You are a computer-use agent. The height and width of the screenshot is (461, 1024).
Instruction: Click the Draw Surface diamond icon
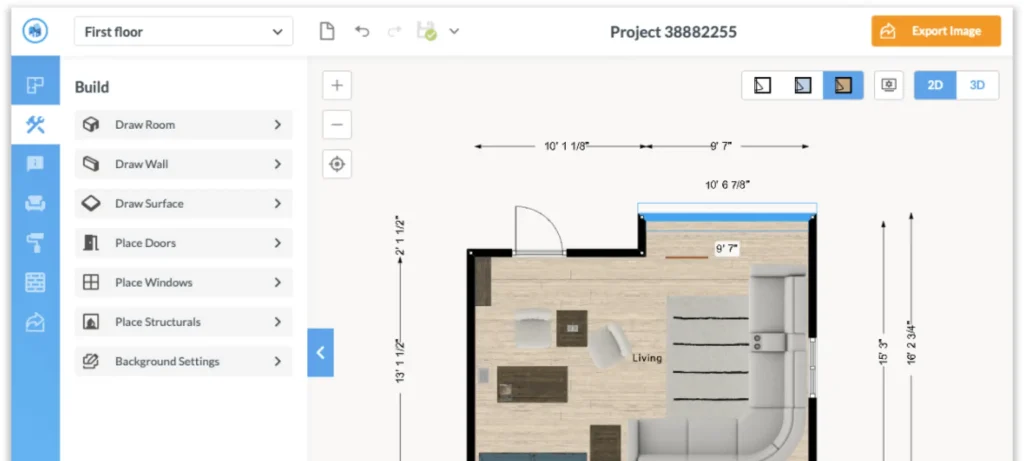(x=91, y=204)
